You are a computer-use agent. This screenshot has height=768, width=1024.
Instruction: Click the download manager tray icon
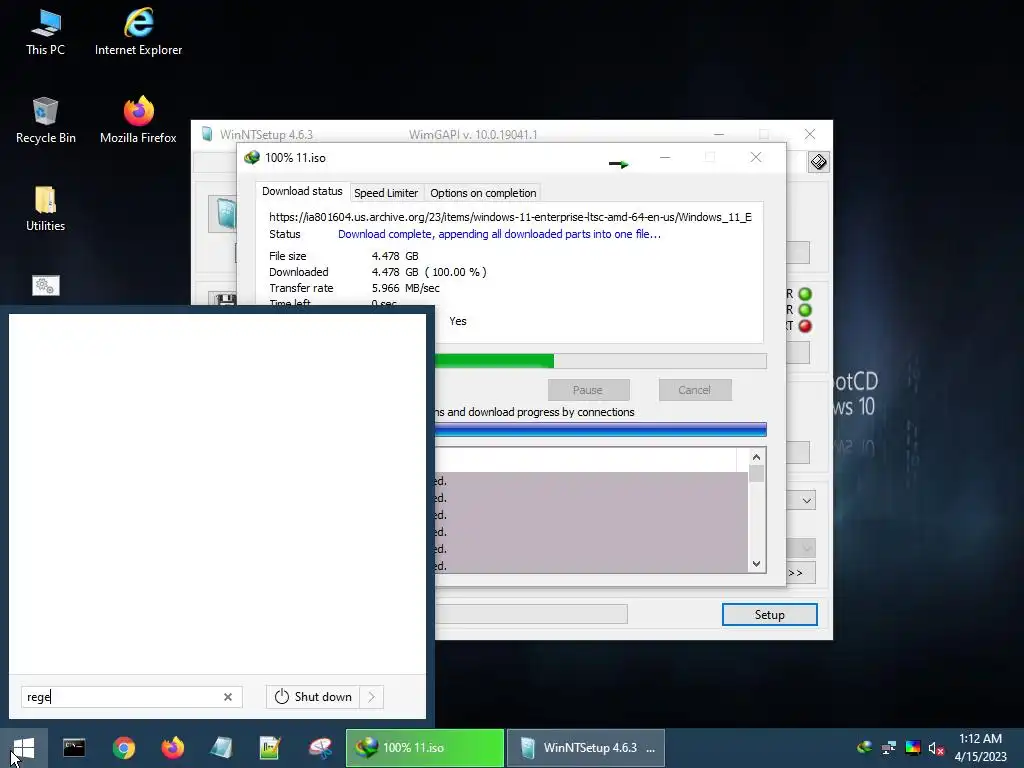click(x=865, y=748)
